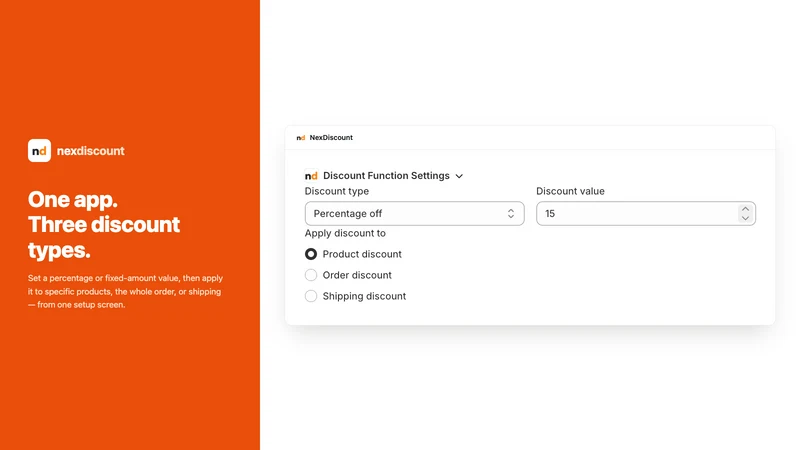Viewport: 800px width, 450px height.
Task: Click the 'Apply discount to' label
Action: tap(345, 233)
